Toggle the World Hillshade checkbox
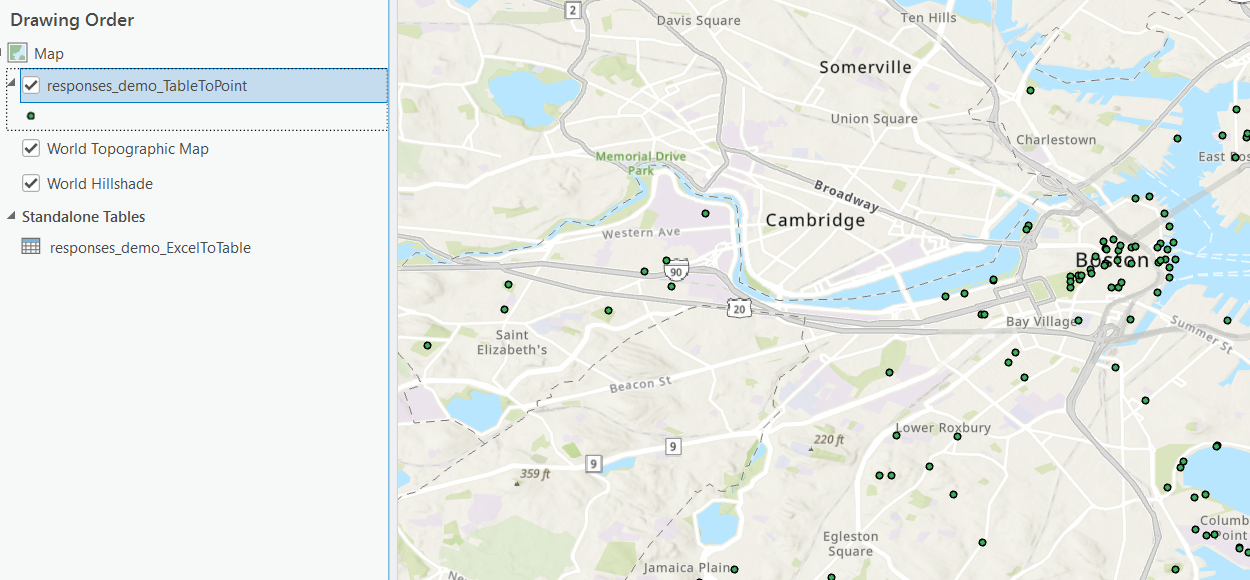1250x580 pixels. (x=31, y=184)
